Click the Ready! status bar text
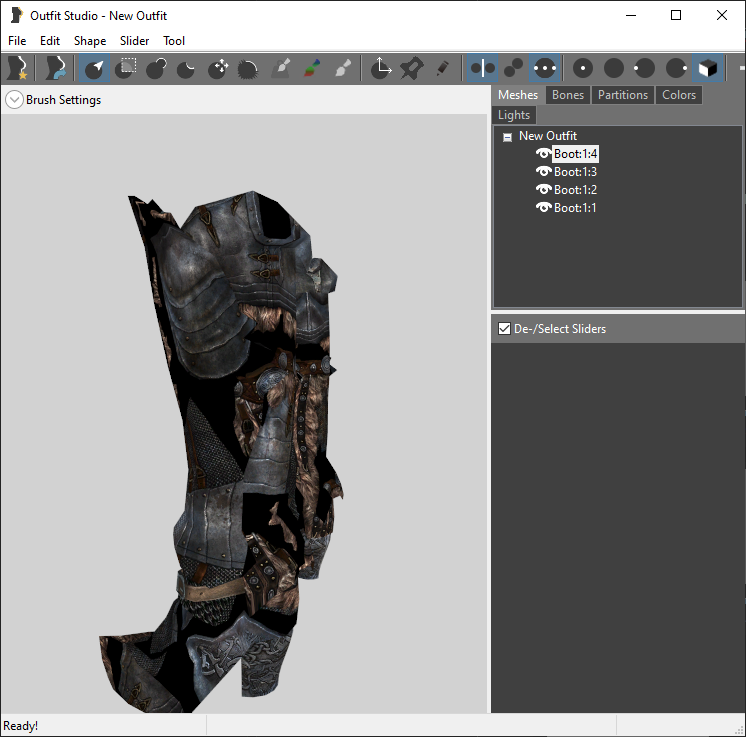Viewport: 746px width, 737px height. click(x=20, y=726)
